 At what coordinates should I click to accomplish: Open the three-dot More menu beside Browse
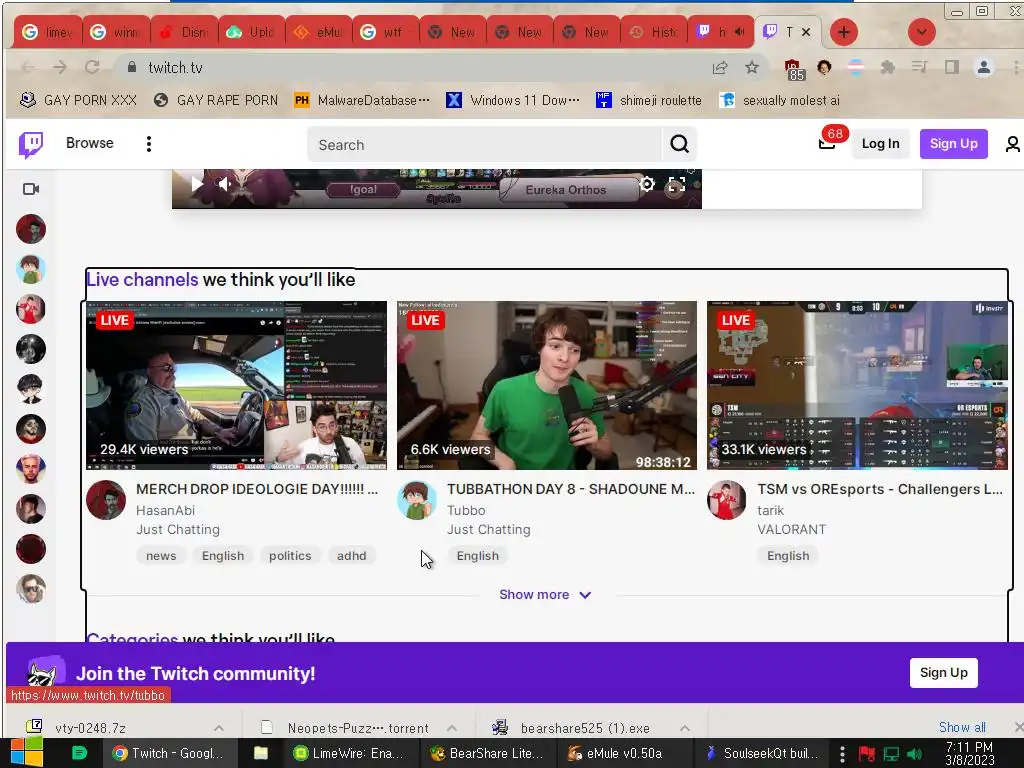point(149,144)
